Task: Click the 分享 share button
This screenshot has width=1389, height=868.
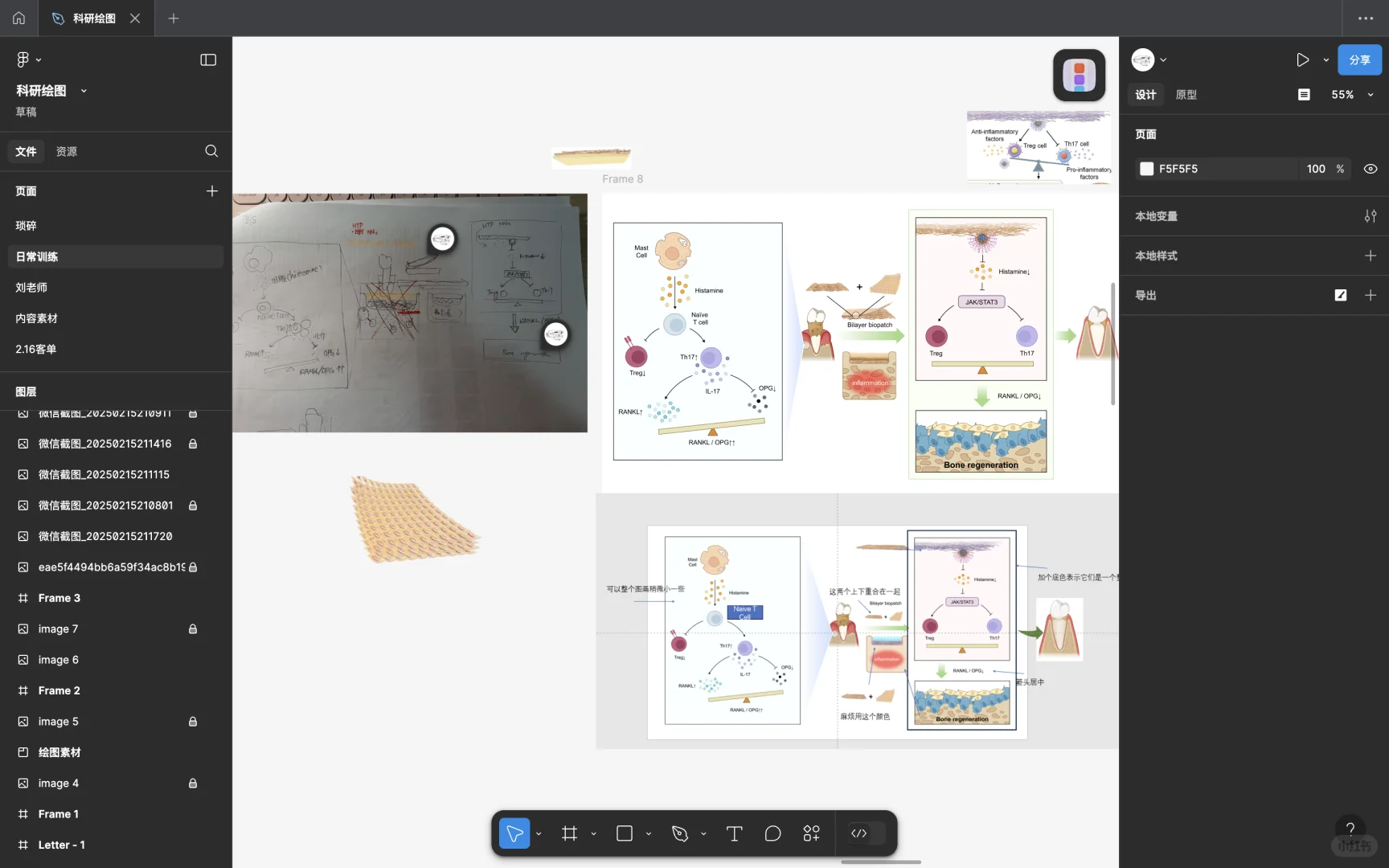Action: tap(1359, 60)
